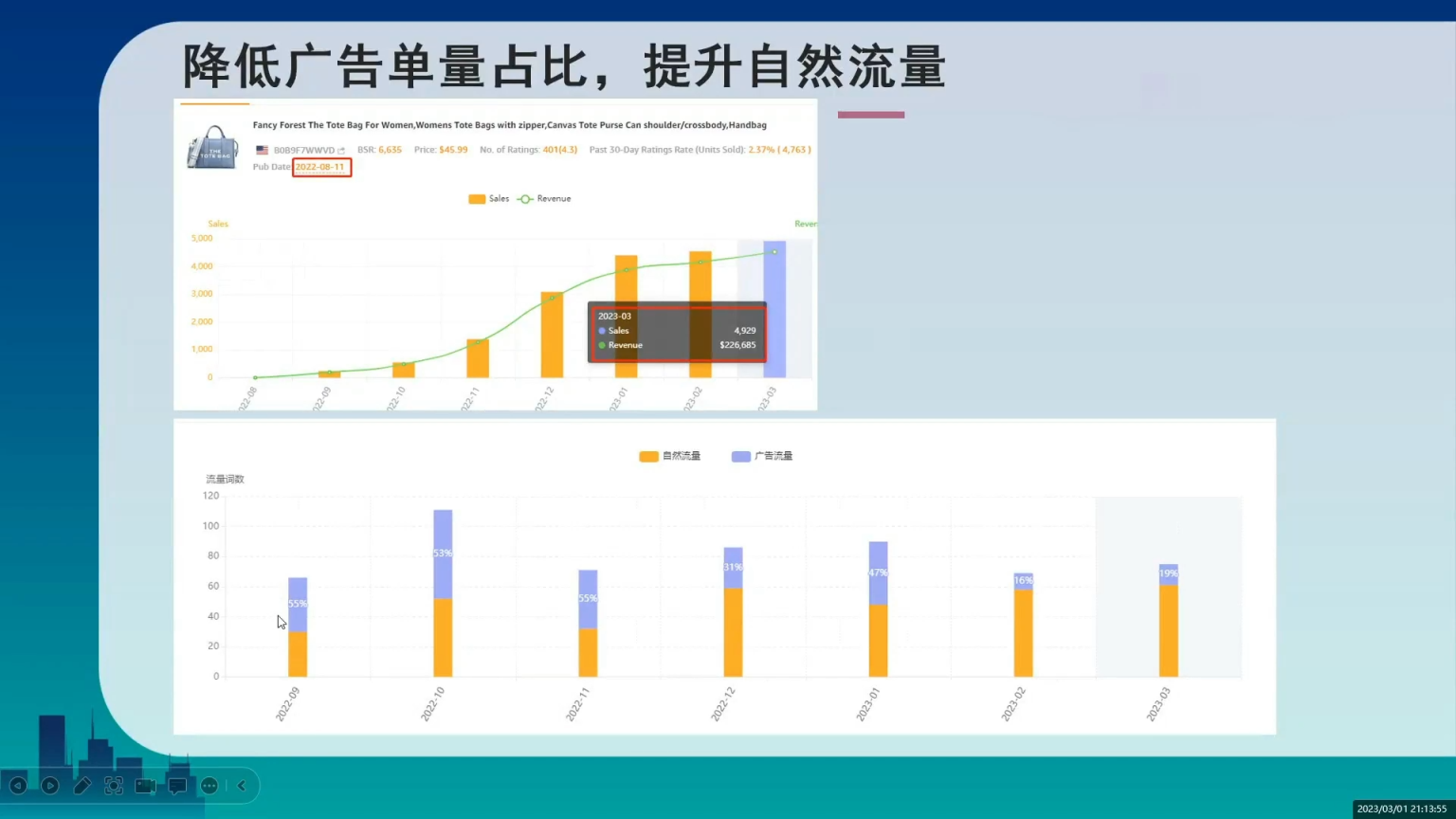Toggle the 自然流量 legend item
Image resolution: width=1456 pixels, height=819 pixels.
[670, 456]
